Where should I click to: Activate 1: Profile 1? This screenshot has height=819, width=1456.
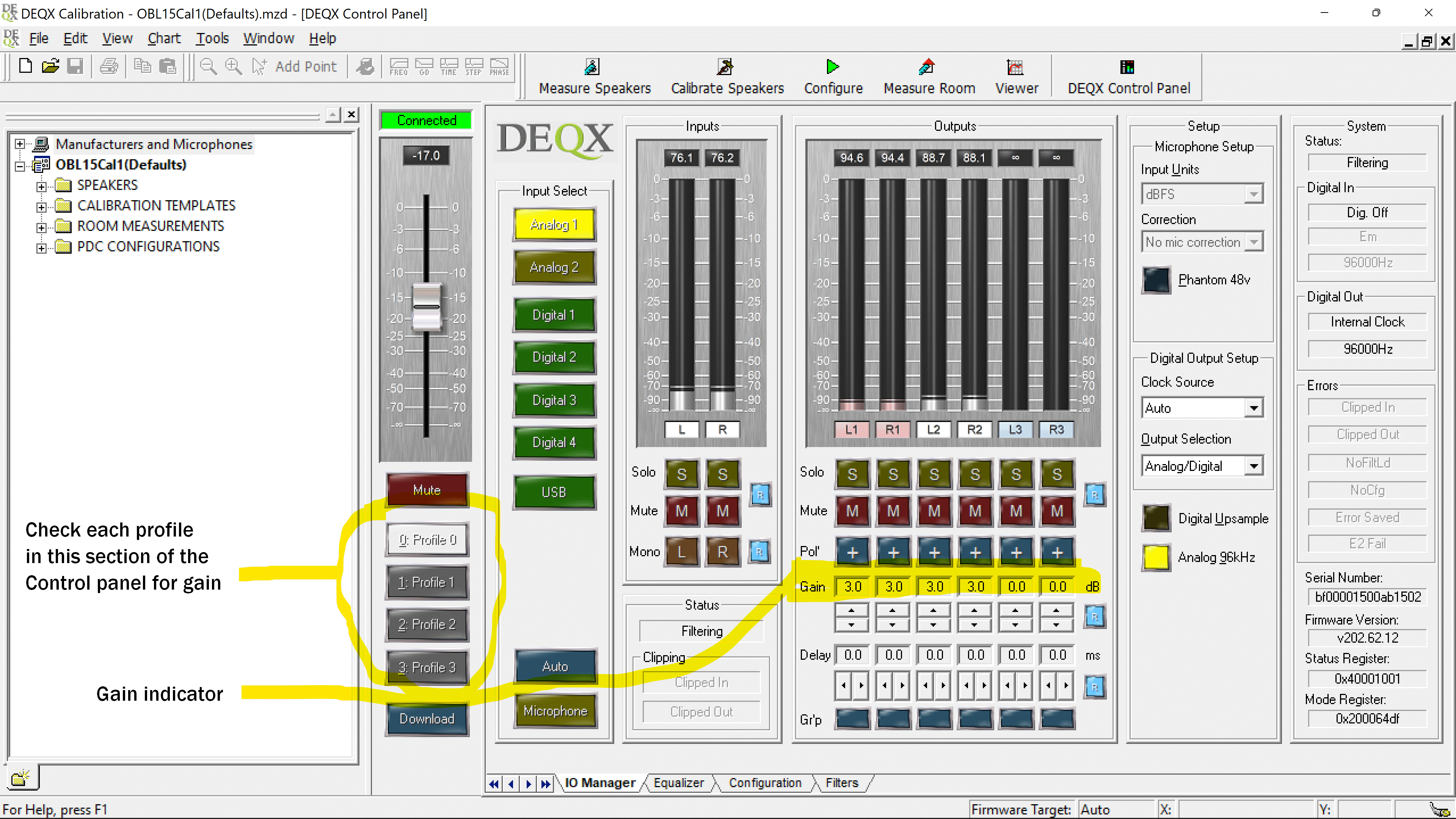pos(427,582)
